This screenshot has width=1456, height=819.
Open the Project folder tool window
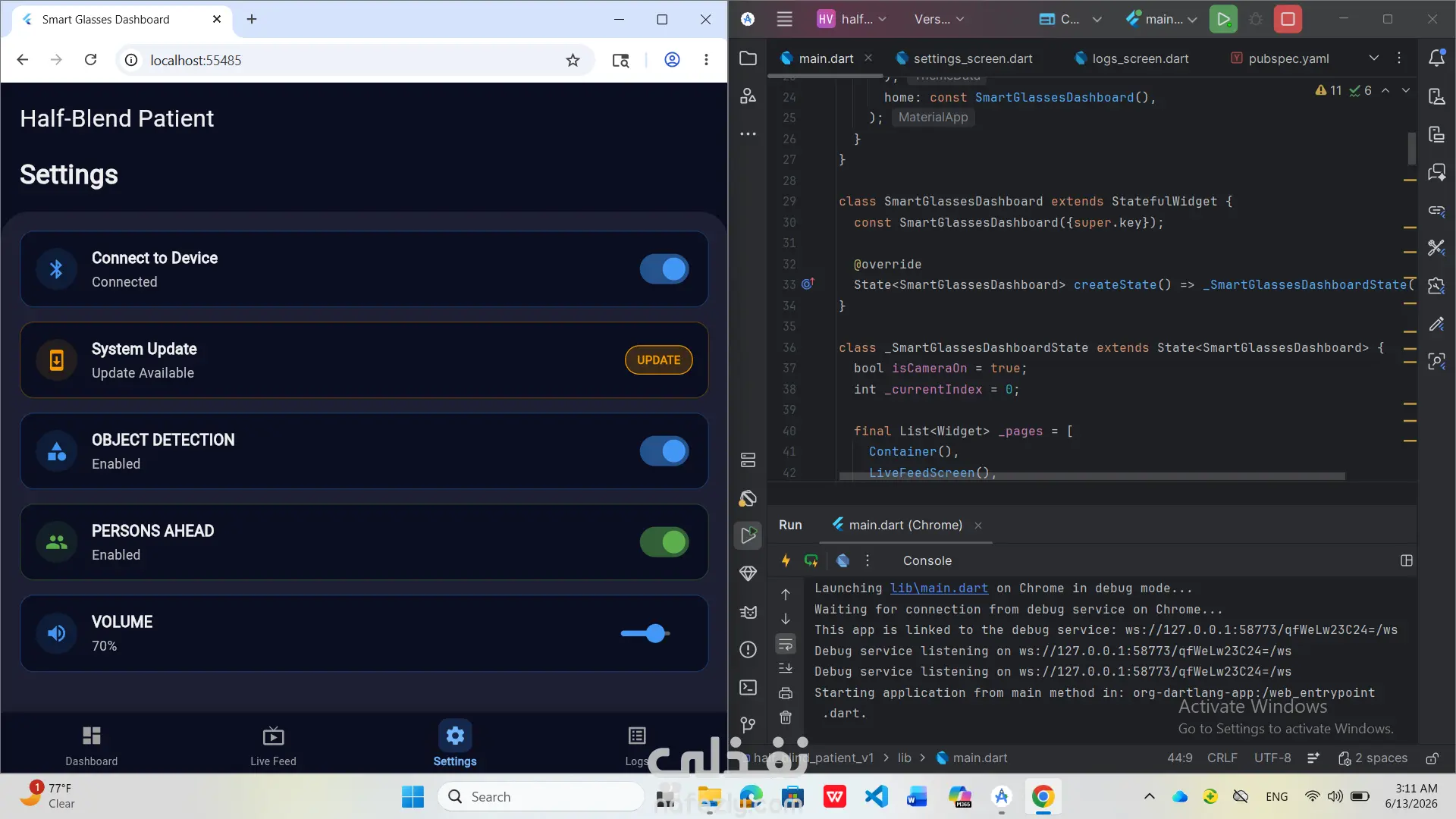748,58
